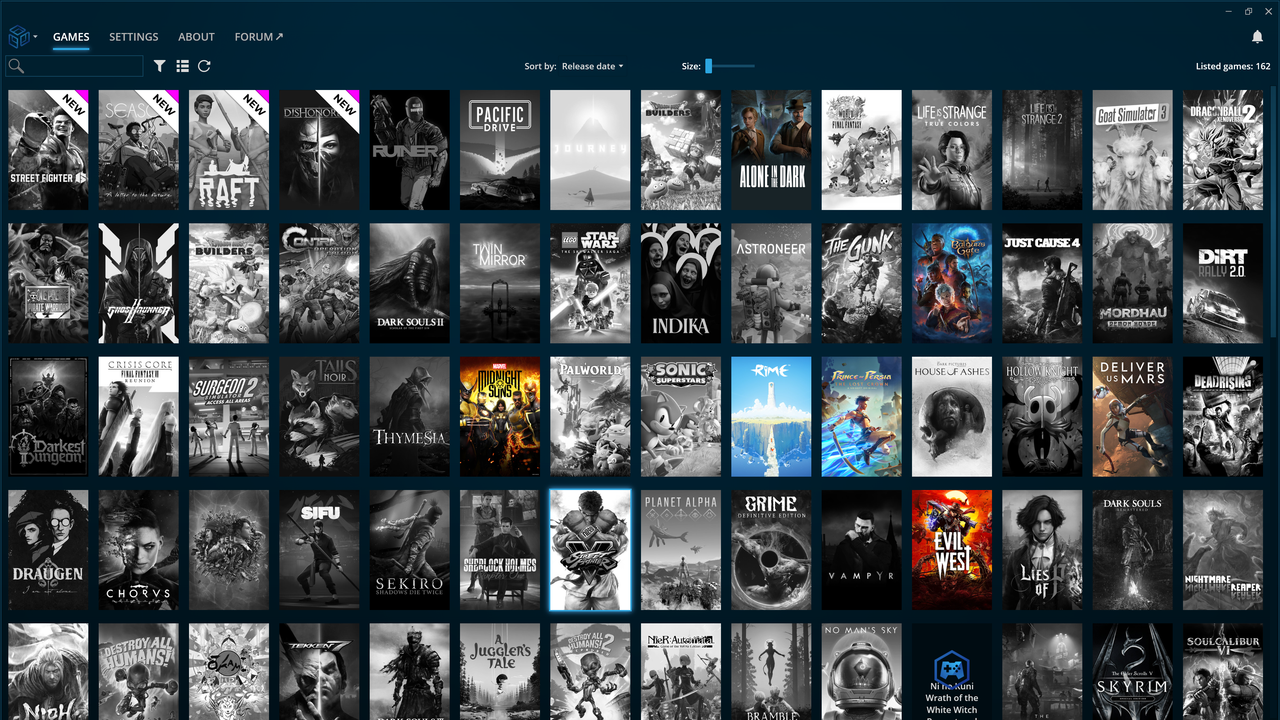Select the Surgeon Simulator 2 cover
The width and height of the screenshot is (1280, 720).
pyautogui.click(x=229, y=417)
